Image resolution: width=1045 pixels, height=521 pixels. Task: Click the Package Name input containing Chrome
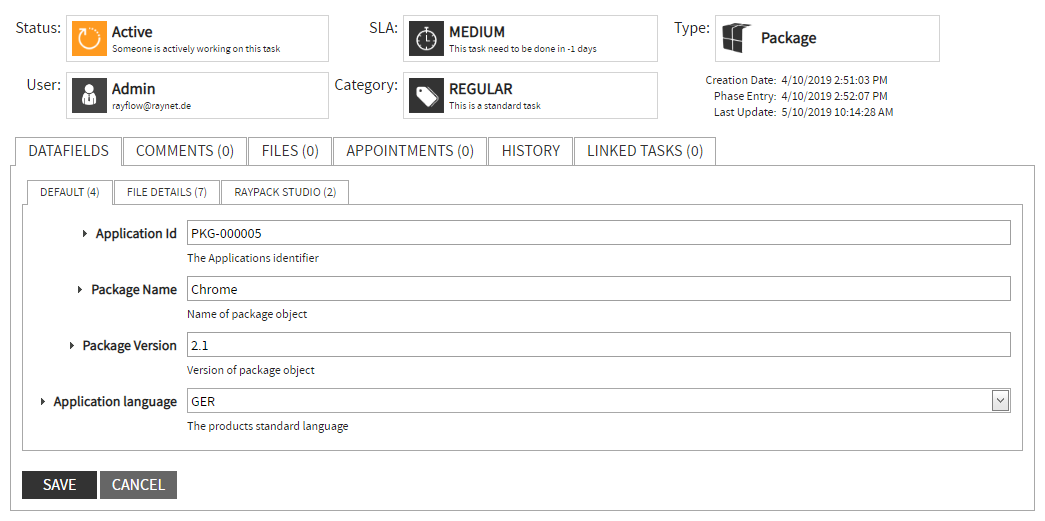point(598,289)
